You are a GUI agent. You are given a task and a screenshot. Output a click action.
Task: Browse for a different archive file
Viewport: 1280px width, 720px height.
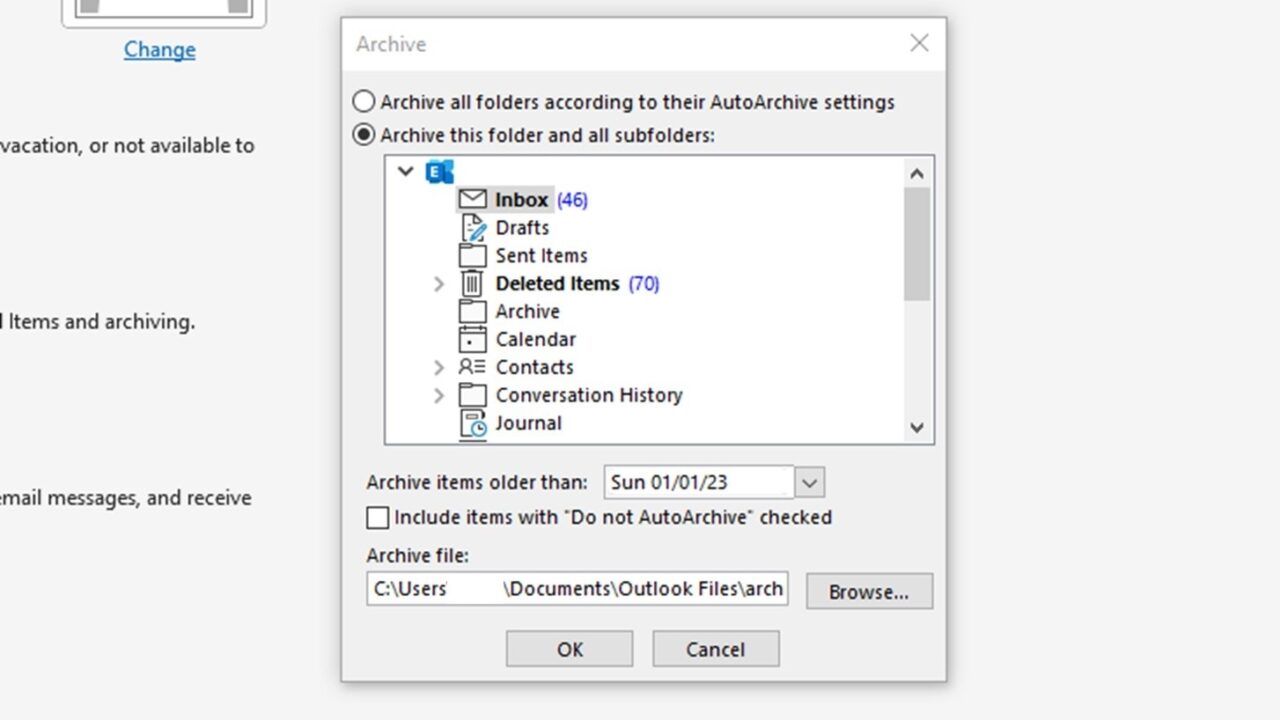(x=868, y=591)
